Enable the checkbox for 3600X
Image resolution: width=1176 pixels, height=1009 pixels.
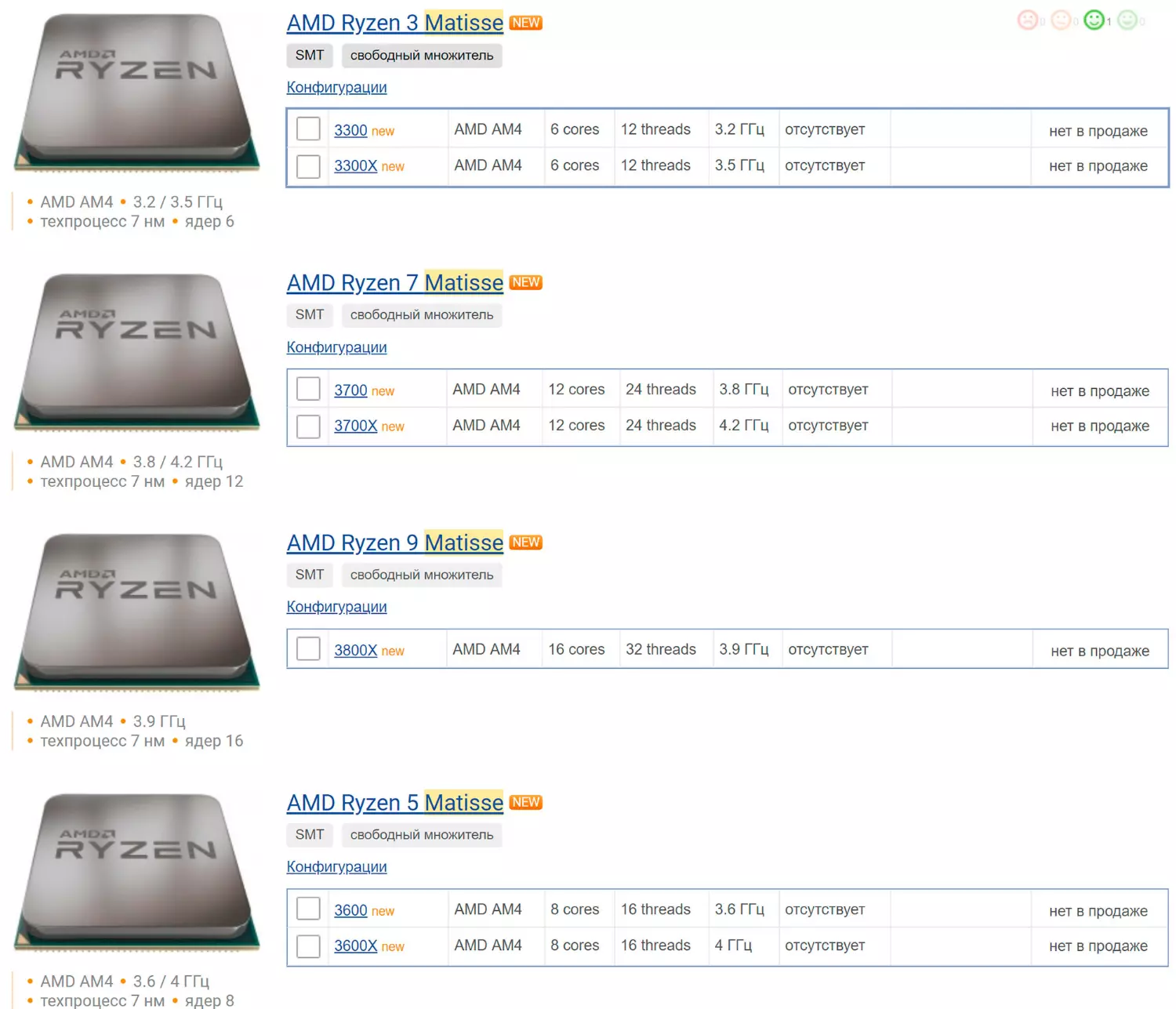click(x=308, y=946)
